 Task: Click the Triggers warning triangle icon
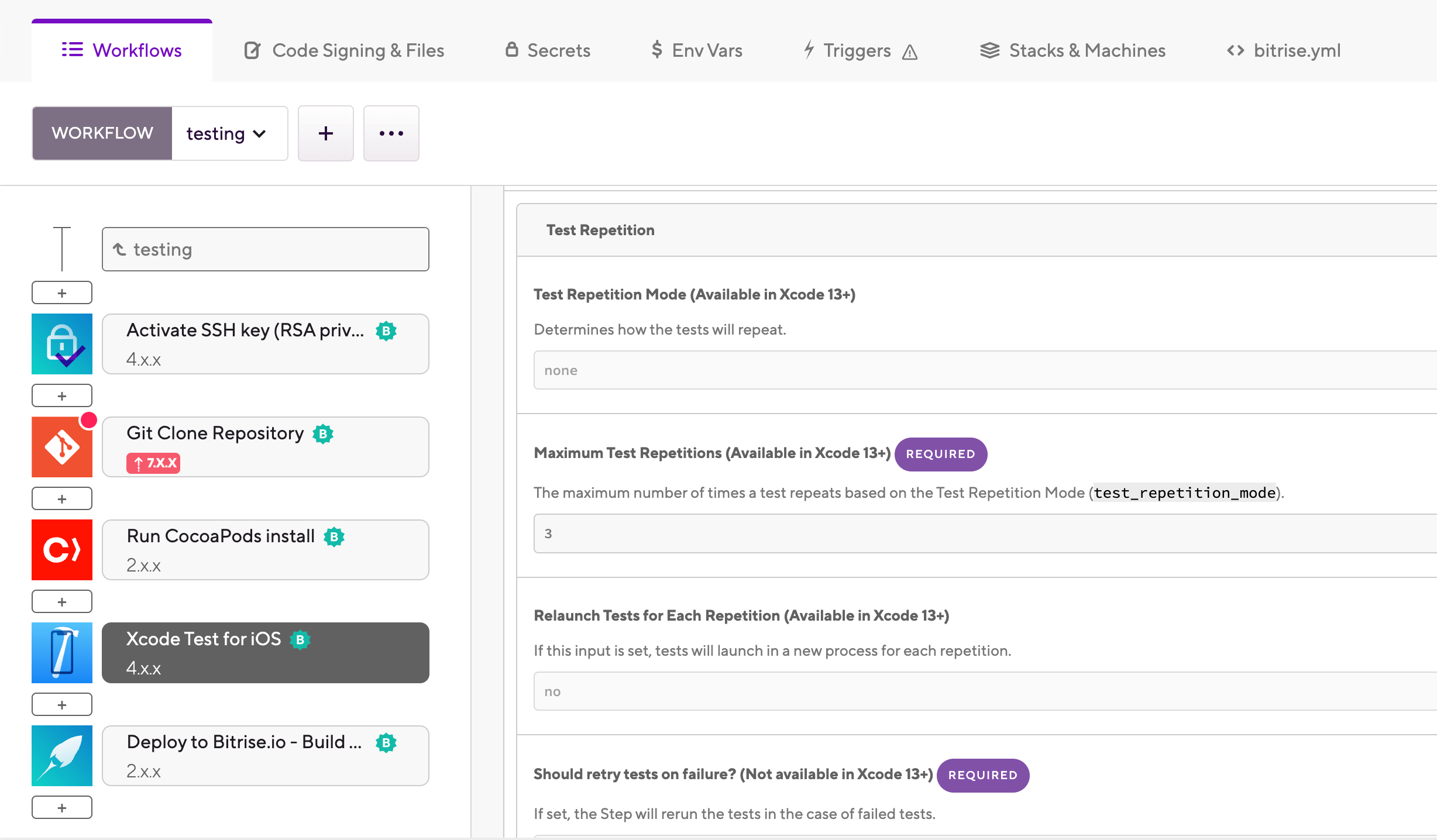point(910,52)
